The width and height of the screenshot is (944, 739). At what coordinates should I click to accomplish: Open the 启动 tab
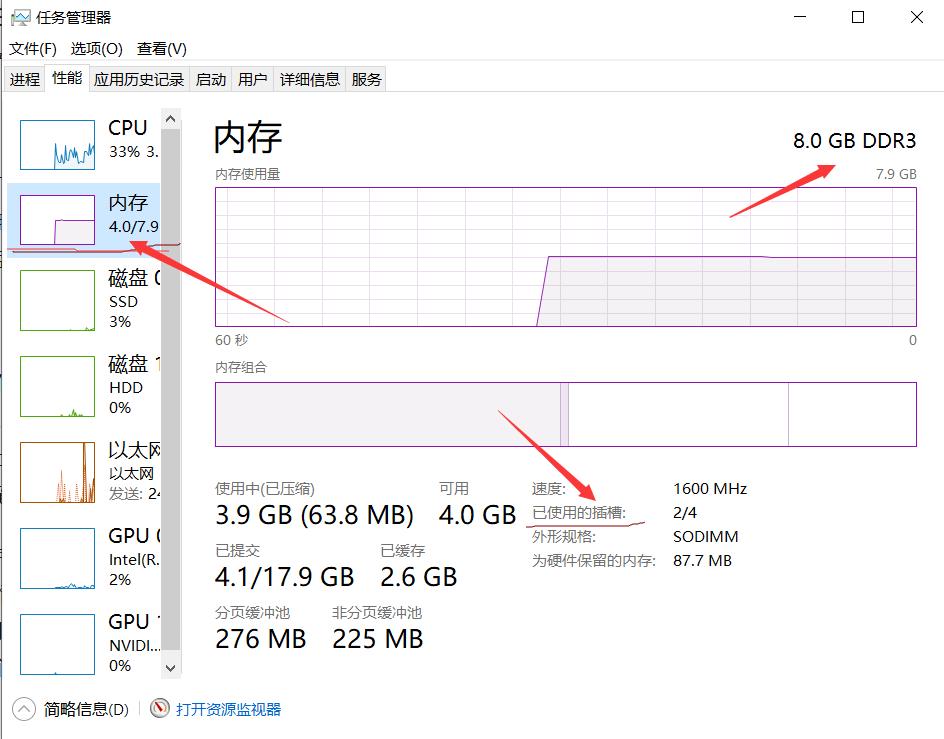[210, 78]
